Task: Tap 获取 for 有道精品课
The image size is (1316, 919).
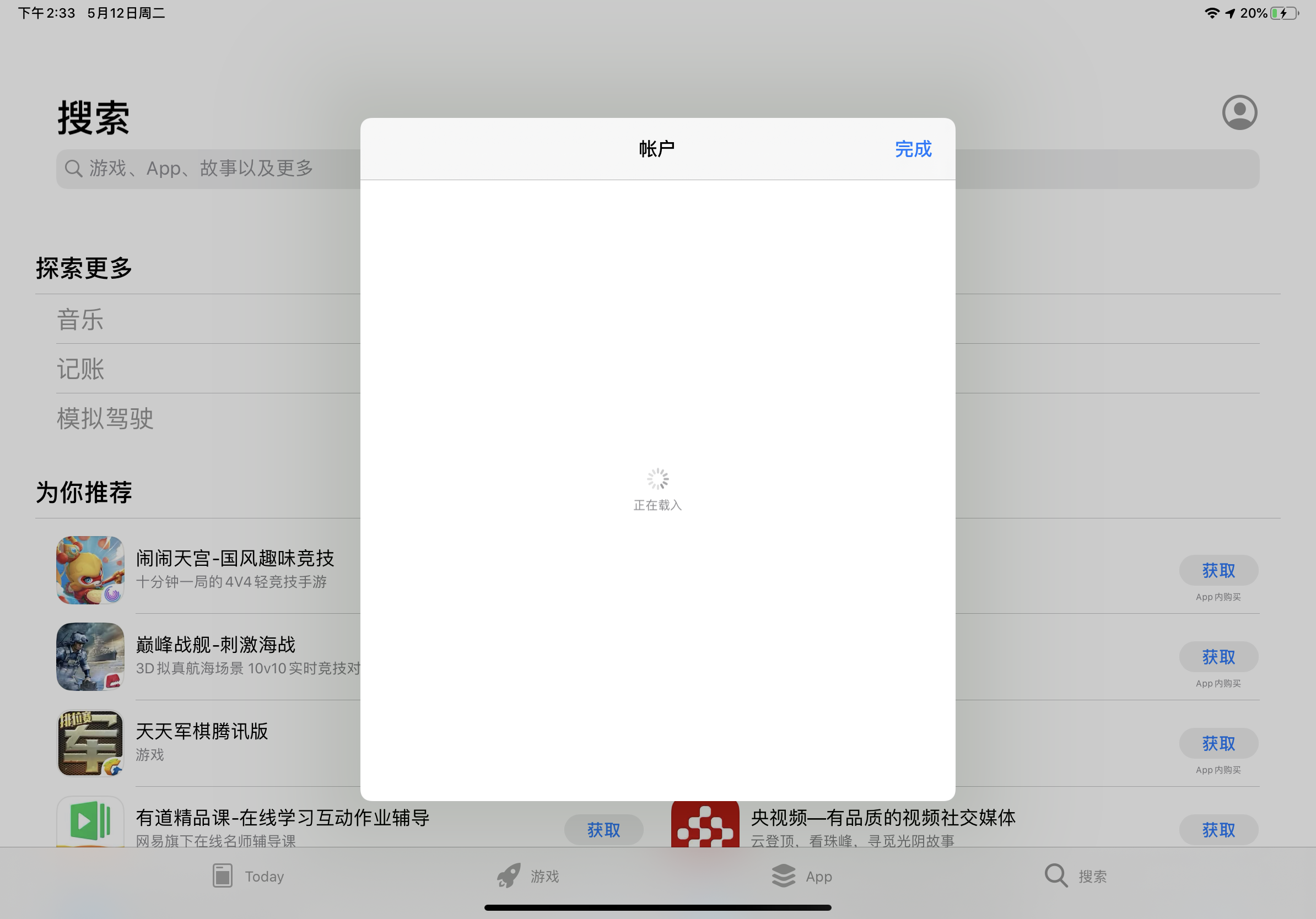Action: (x=603, y=830)
